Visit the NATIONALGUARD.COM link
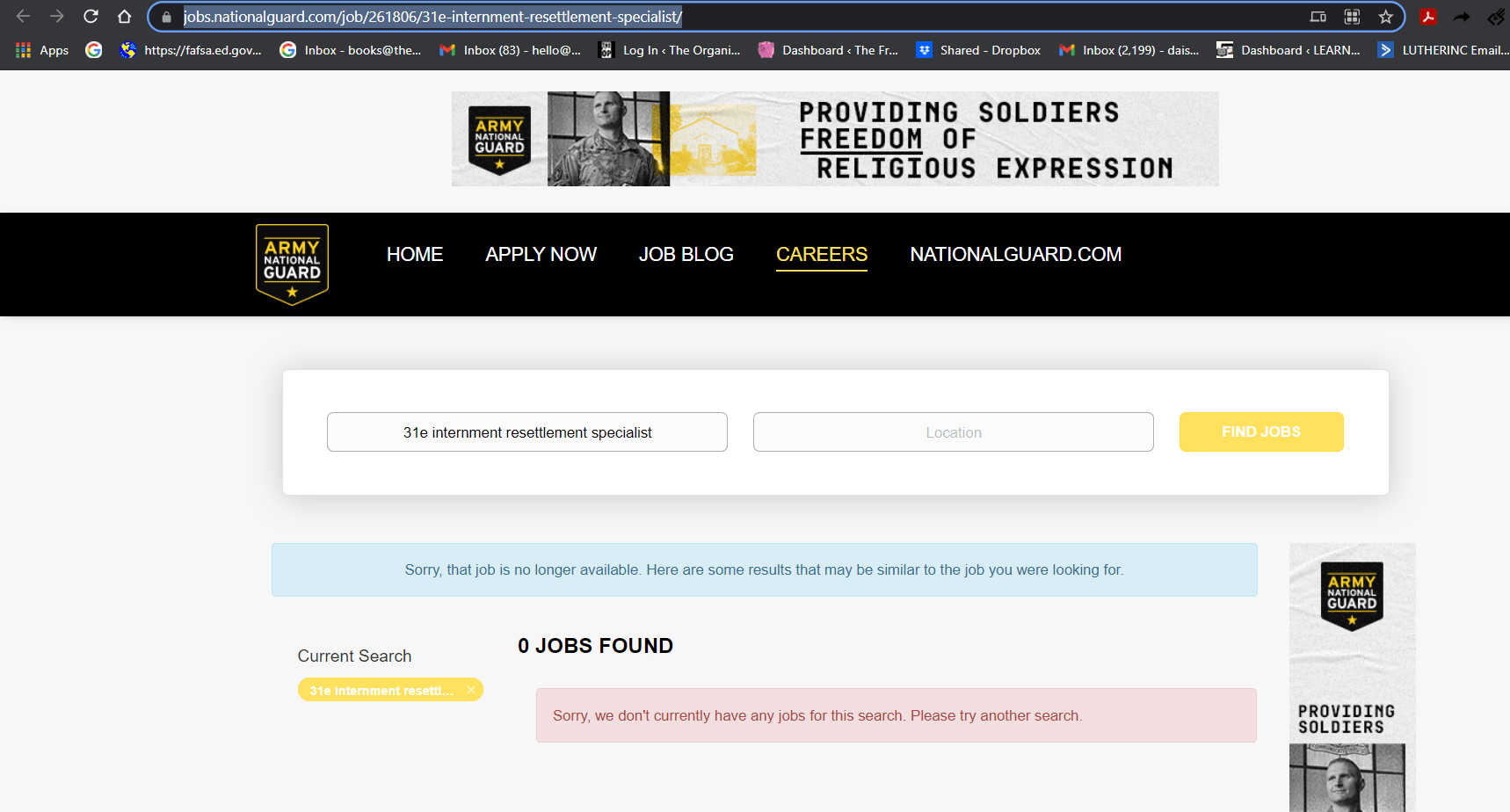This screenshot has height=812, width=1510. pos(1015,255)
